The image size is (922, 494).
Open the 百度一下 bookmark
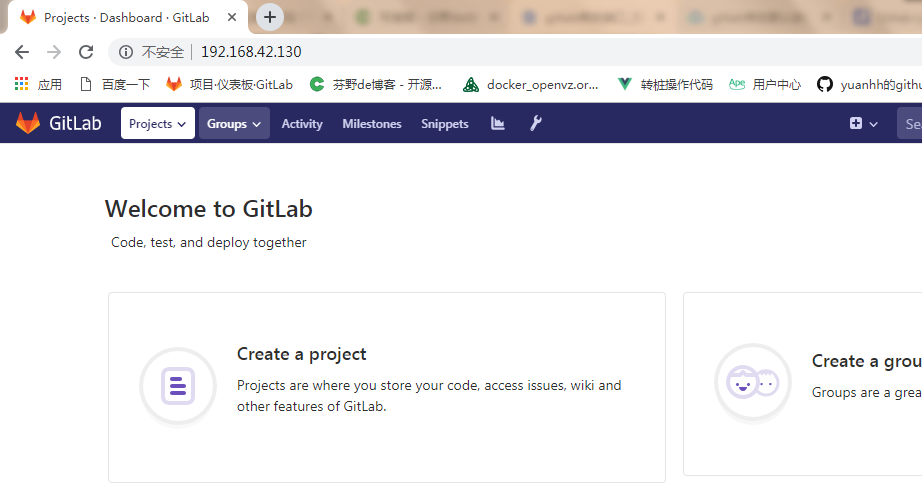click(x=115, y=85)
